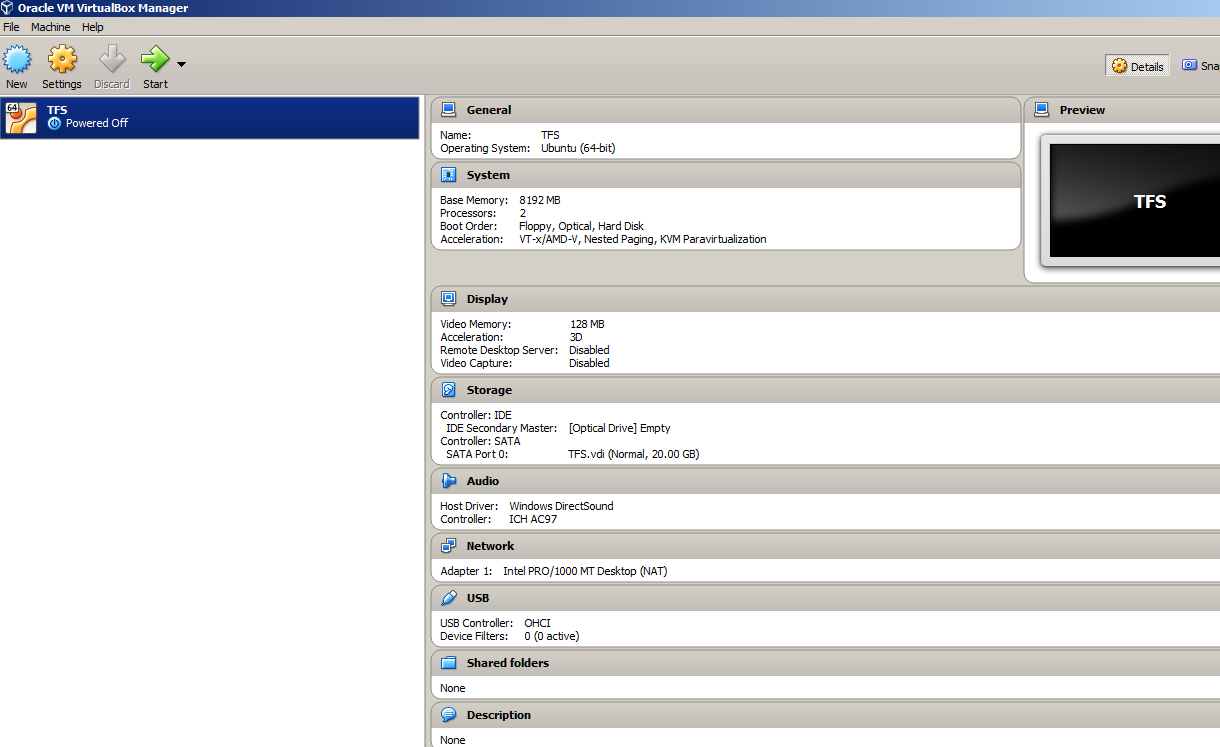This screenshot has width=1220, height=747.
Task: Click 'None' under Shared folders
Action: (453, 688)
